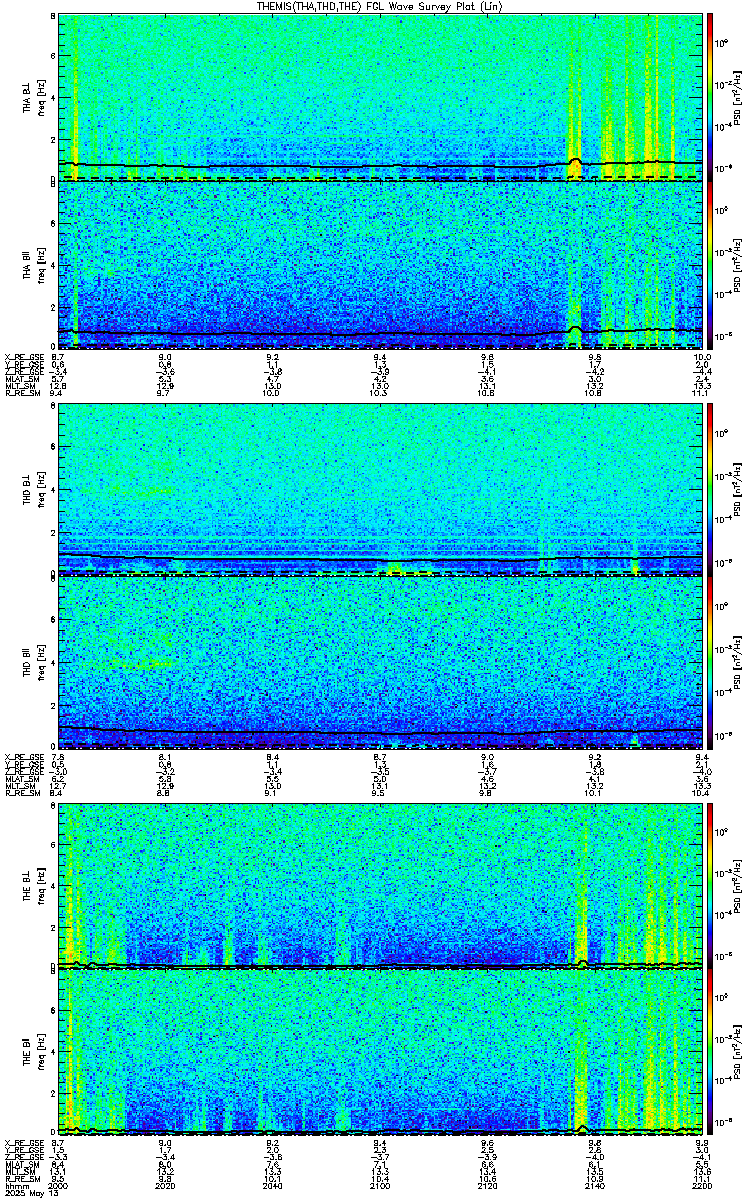This screenshot has width=750, height=1200.
Task: Click the 2120 time label on bottom axis
Action: coord(487,1185)
